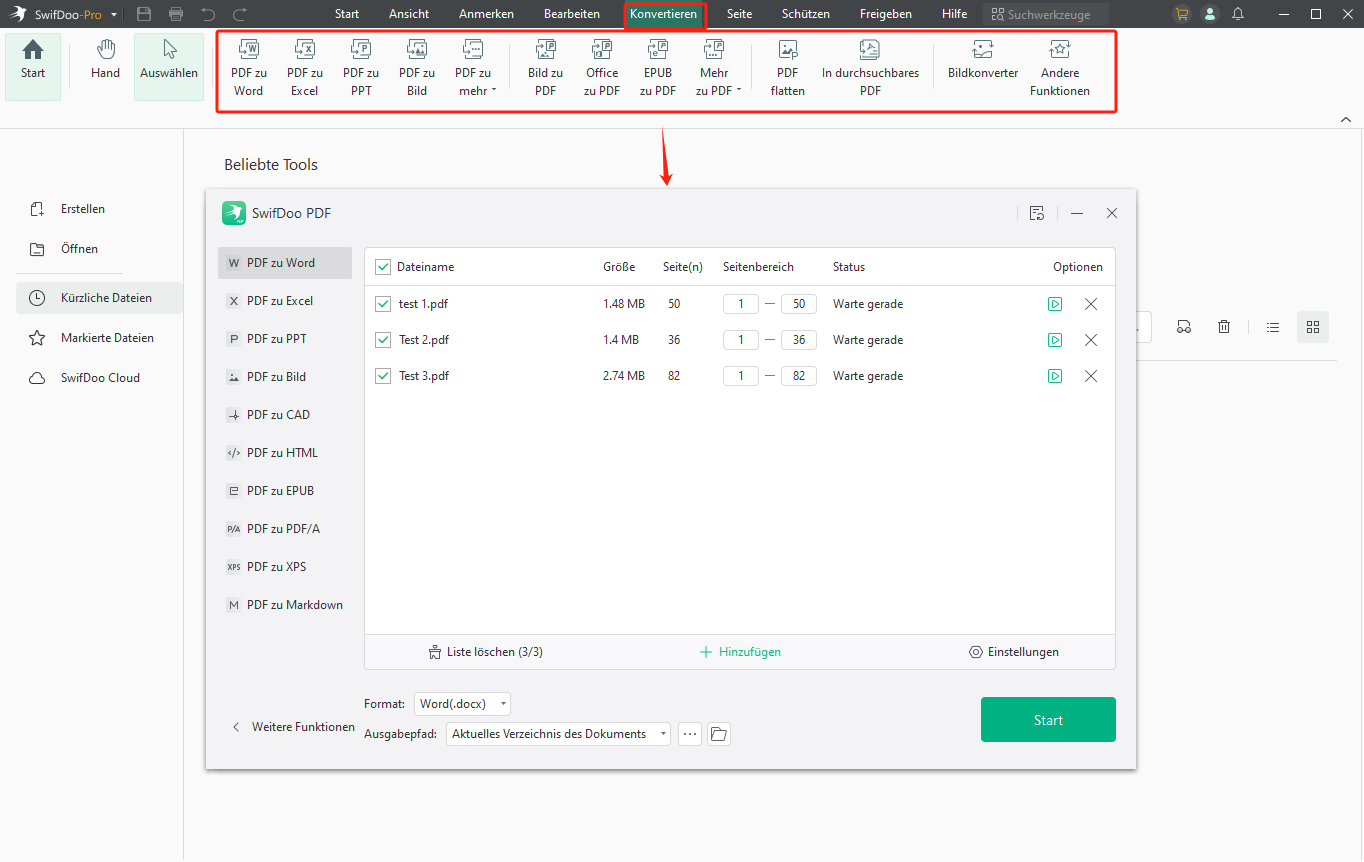Click start page field for test 1.pdf

[x=741, y=304]
